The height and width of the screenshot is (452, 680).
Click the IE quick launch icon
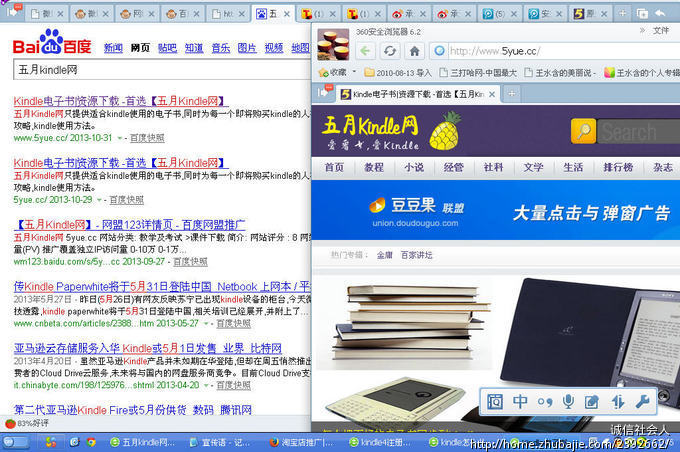(74, 442)
